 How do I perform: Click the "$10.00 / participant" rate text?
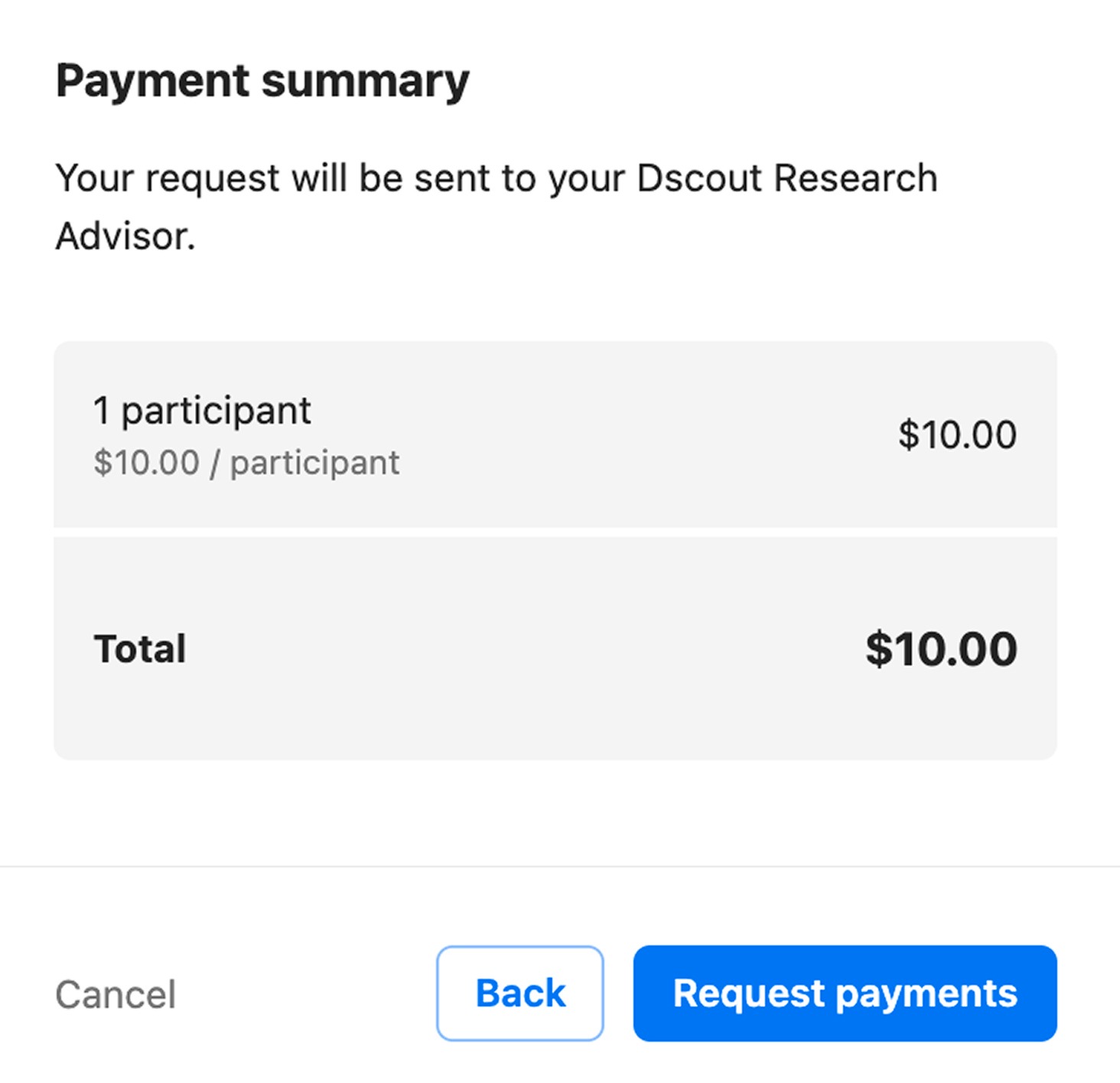click(x=246, y=463)
